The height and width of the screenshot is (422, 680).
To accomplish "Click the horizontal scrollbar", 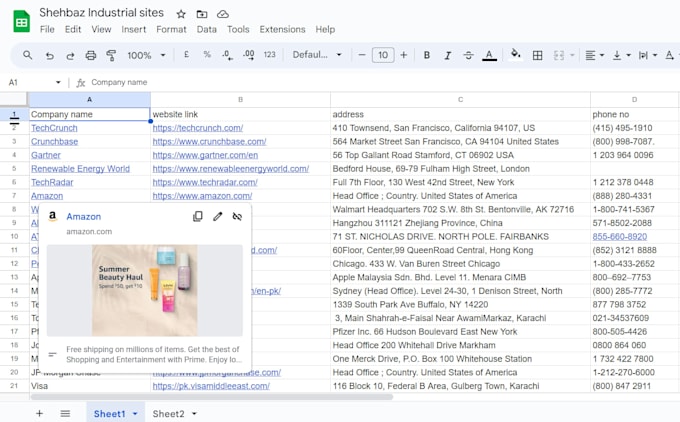I will click(x=212, y=396).
